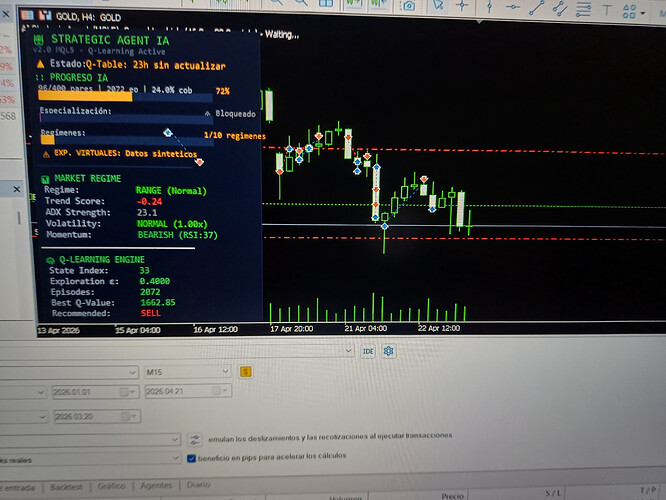Viewport: 666px width, 500px height.
Task: Click the '1/10 regimenes' orange label
Action: pyautogui.click(x=234, y=136)
